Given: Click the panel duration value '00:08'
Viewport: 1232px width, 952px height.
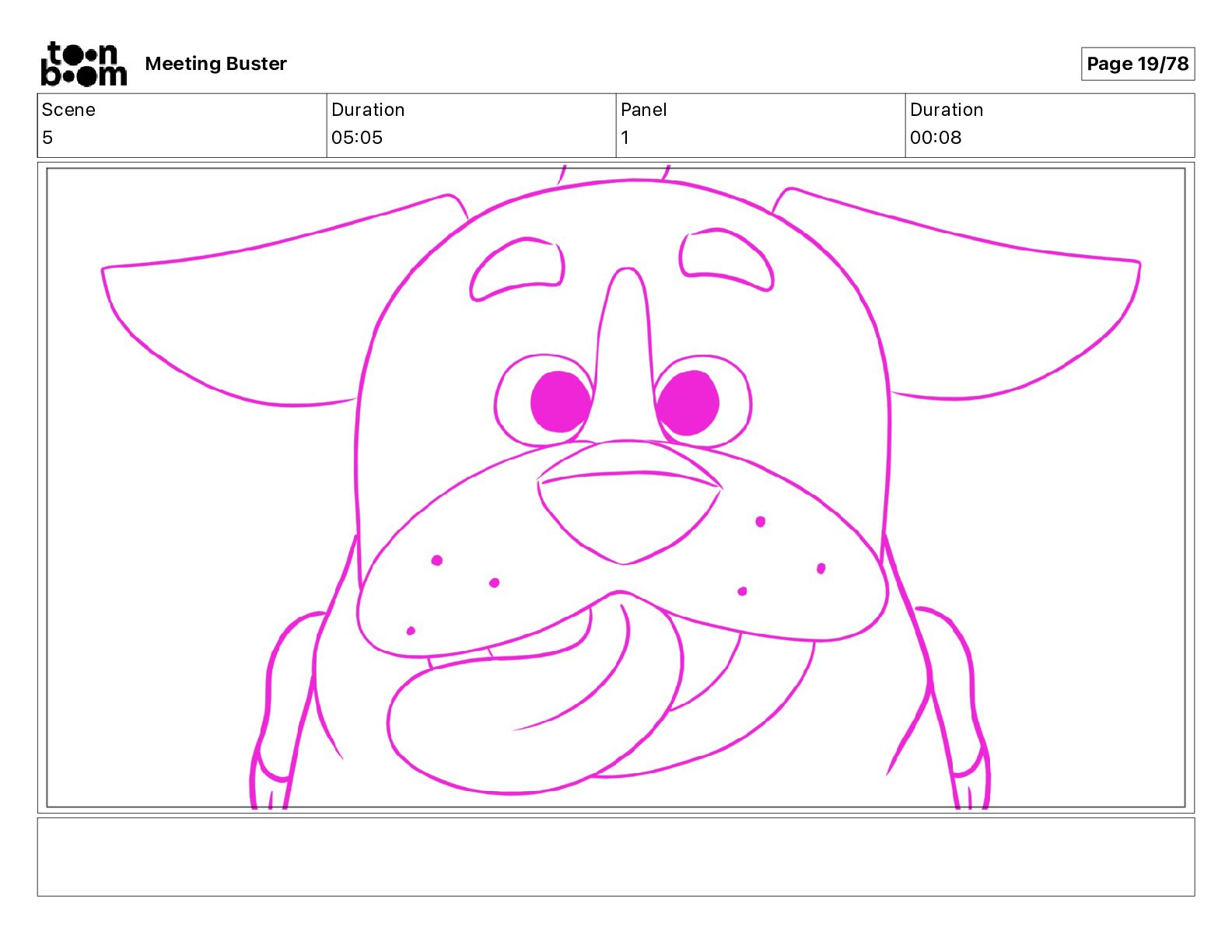Looking at the screenshot, I should coord(936,138).
